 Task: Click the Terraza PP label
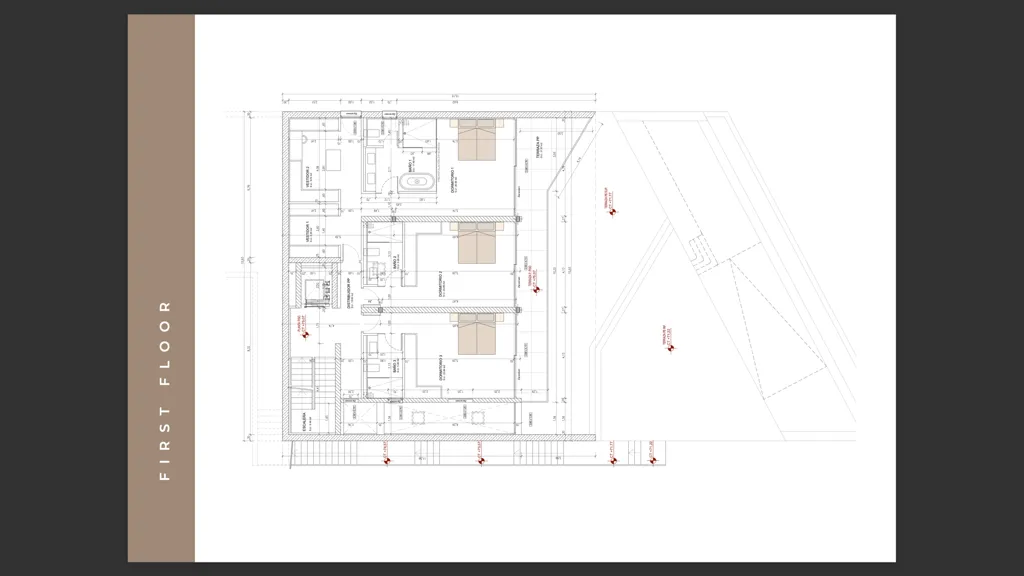537,147
